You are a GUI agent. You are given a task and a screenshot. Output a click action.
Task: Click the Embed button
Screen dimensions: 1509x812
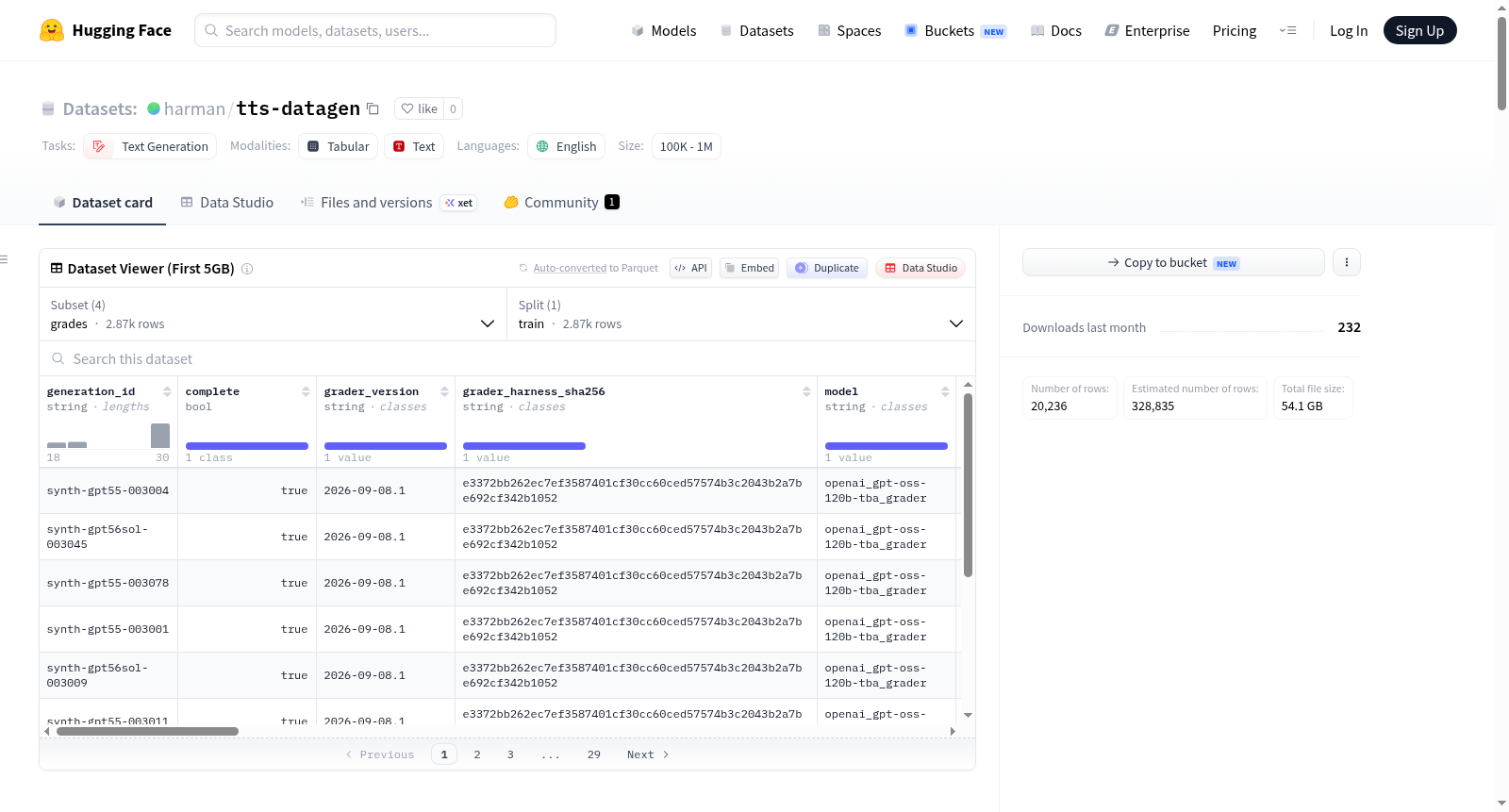point(750,268)
